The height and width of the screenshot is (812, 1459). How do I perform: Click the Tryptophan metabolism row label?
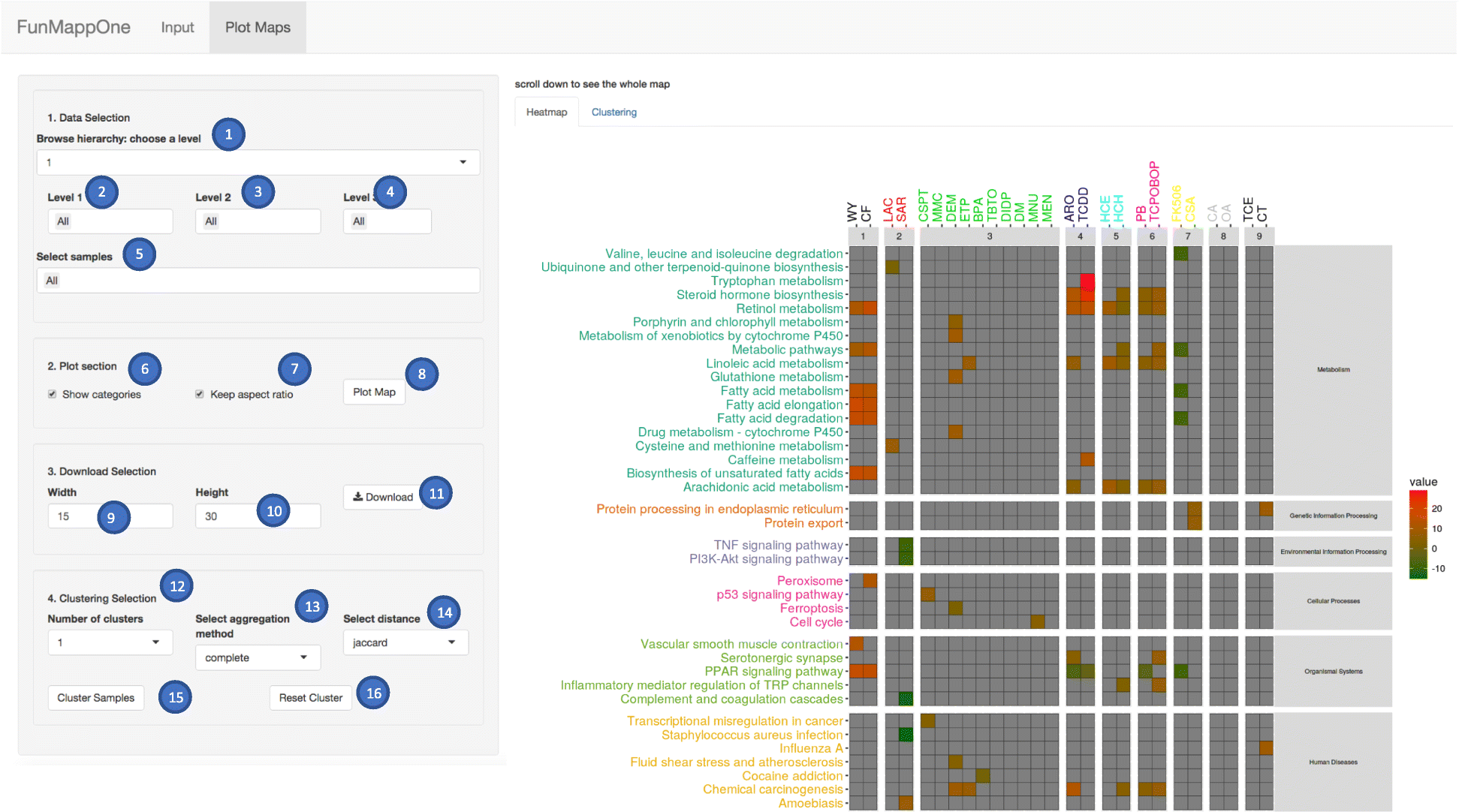(x=776, y=281)
